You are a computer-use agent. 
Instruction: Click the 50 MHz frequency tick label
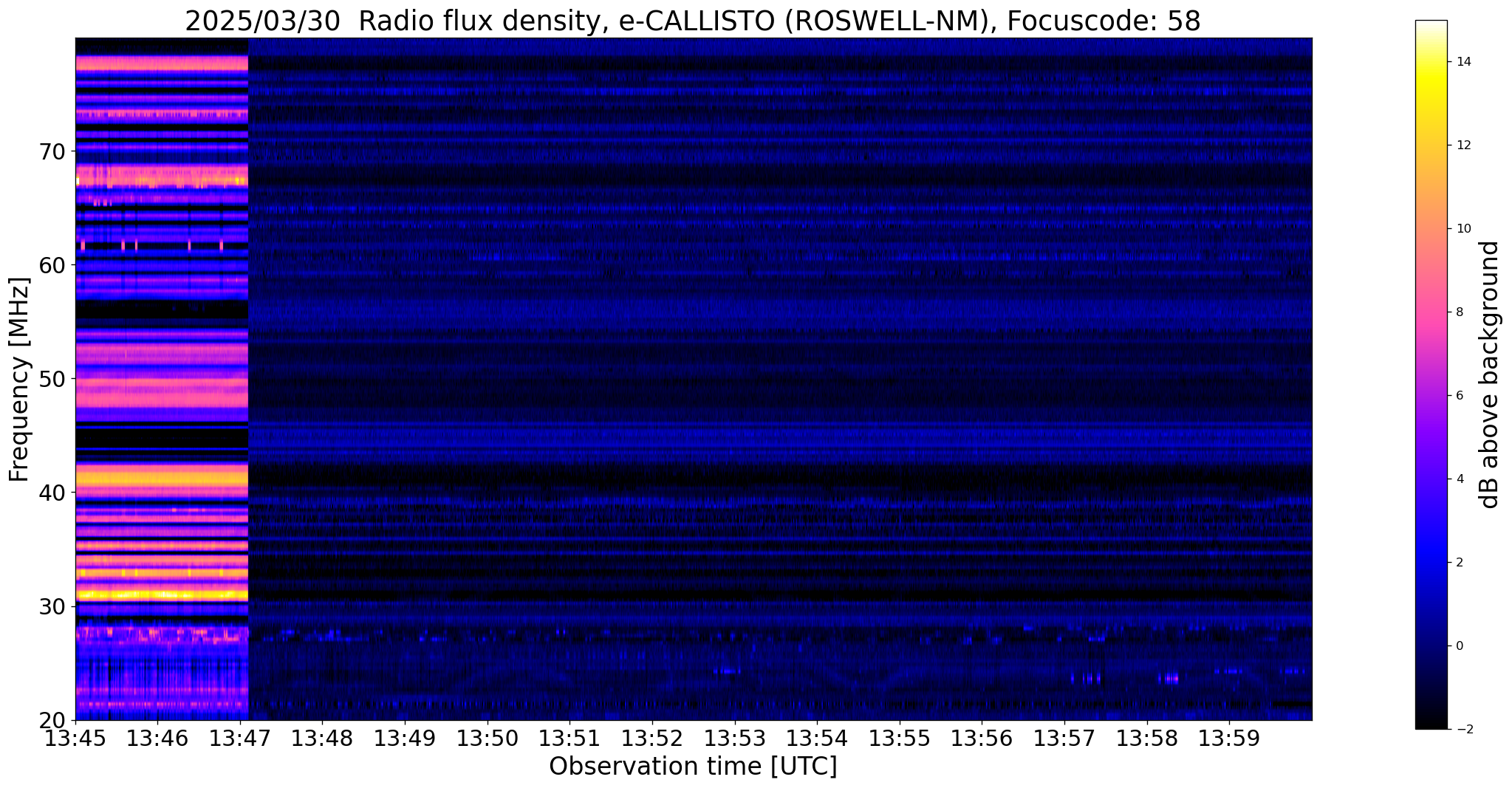[52, 379]
